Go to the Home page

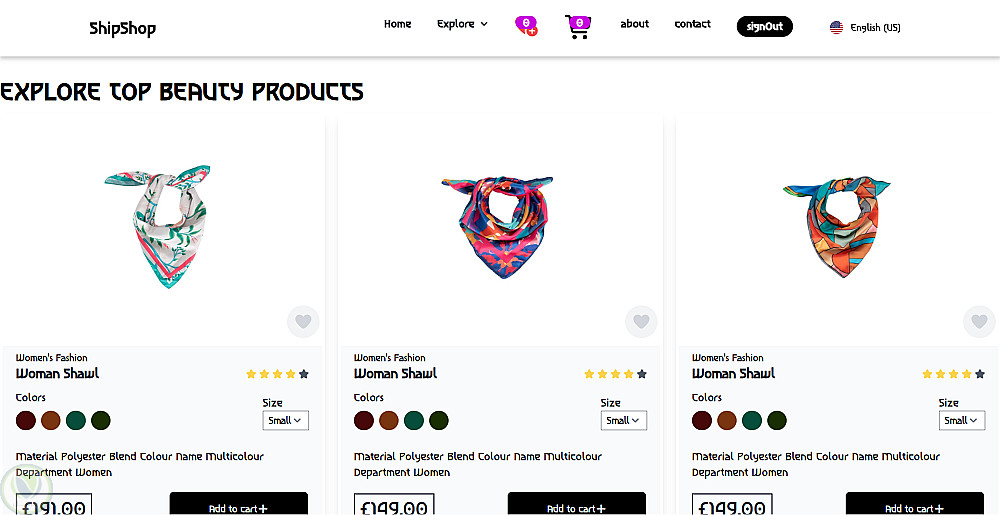pos(397,24)
